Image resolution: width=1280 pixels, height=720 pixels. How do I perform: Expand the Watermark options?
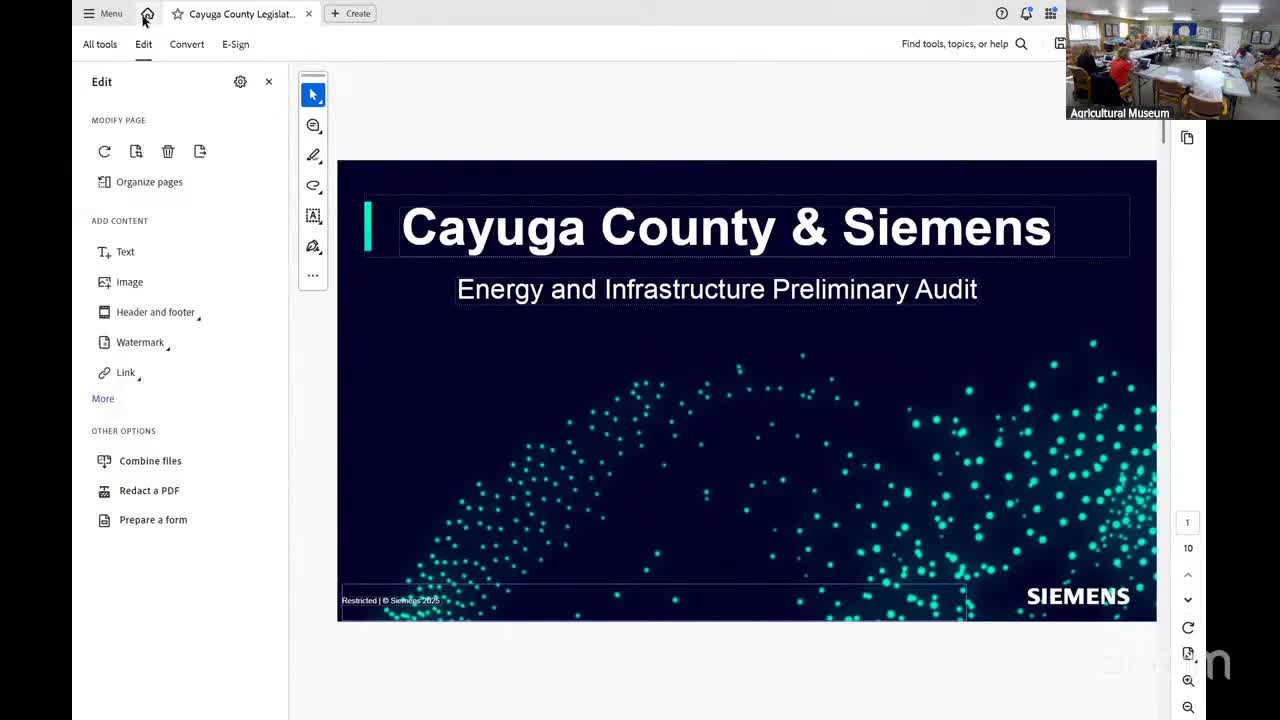point(134,342)
